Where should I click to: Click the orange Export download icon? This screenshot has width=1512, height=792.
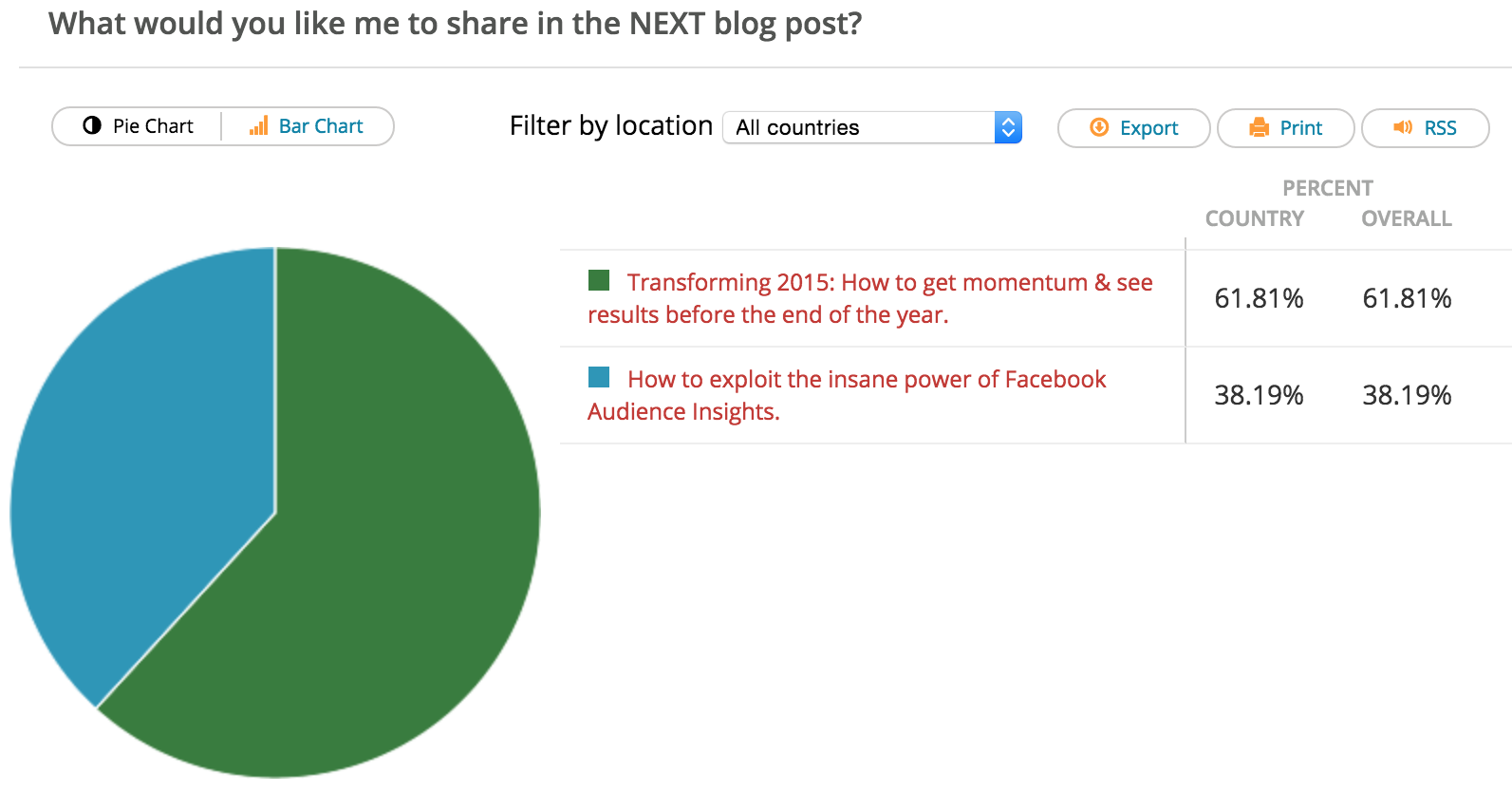(1099, 127)
